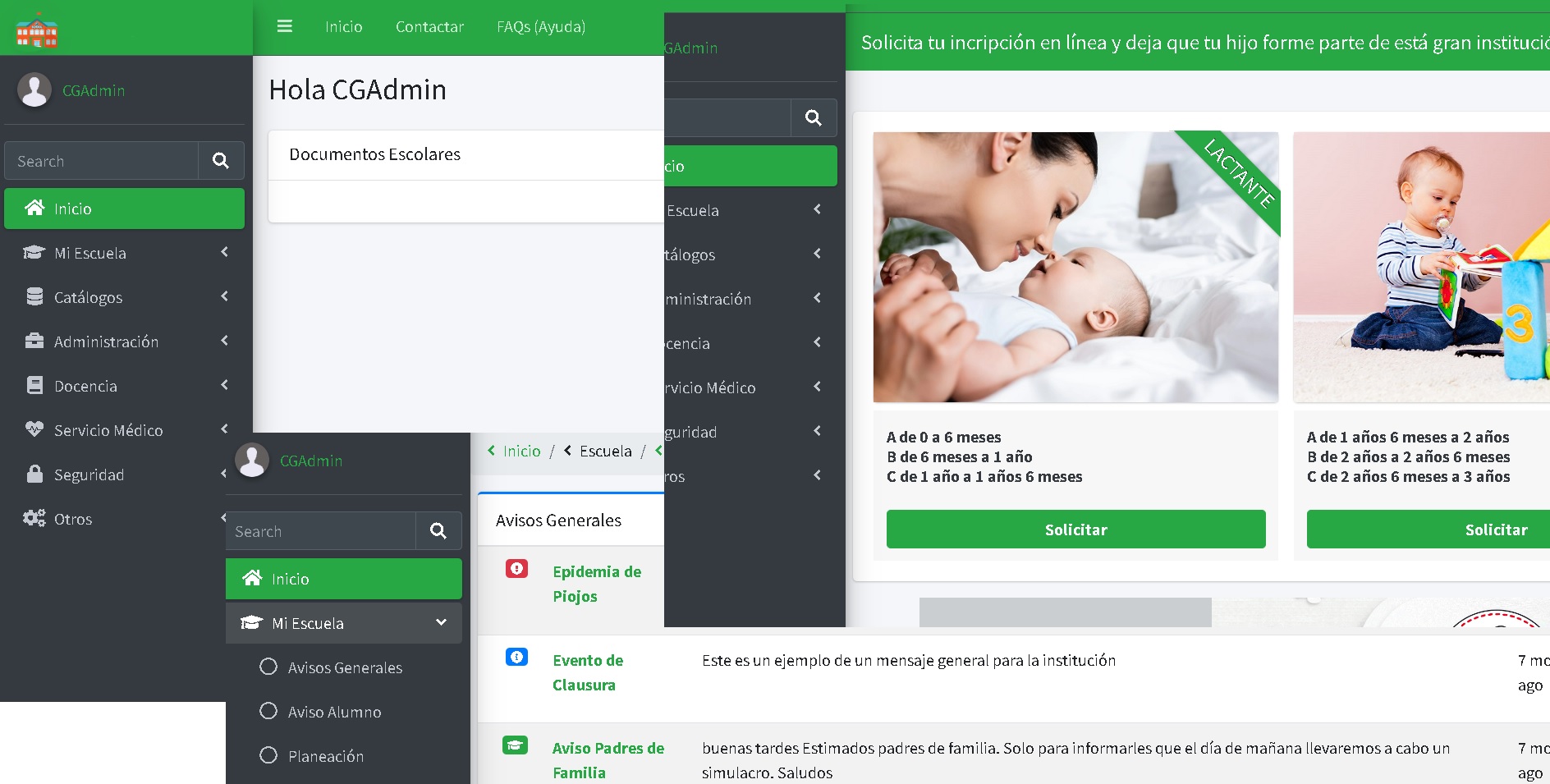
Task: Click the Servicio Médico heartbeat icon
Action: pos(34,429)
